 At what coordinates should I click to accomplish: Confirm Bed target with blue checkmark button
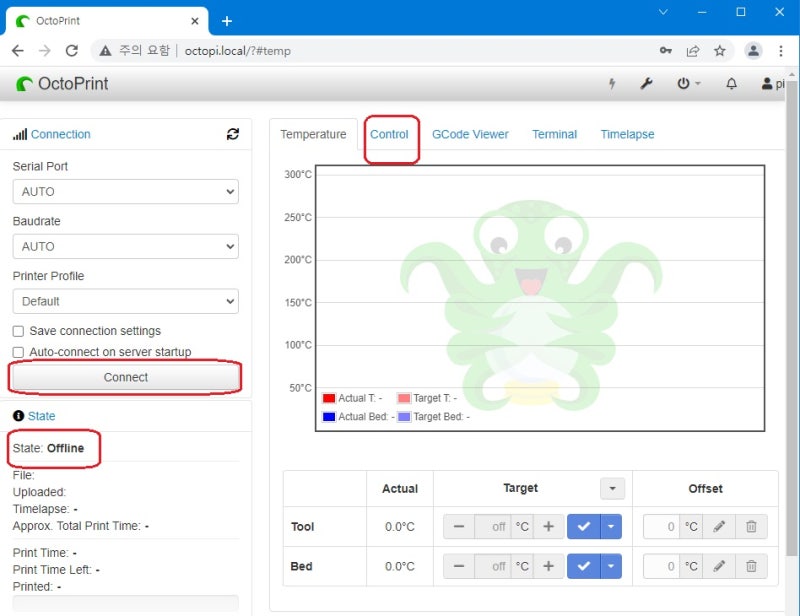click(x=586, y=566)
